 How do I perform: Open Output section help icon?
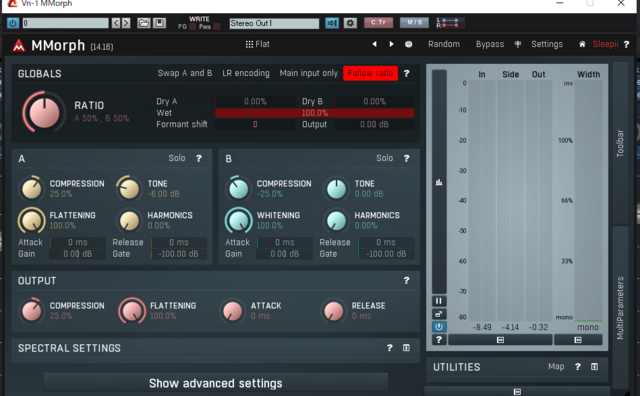pyautogui.click(x=407, y=280)
